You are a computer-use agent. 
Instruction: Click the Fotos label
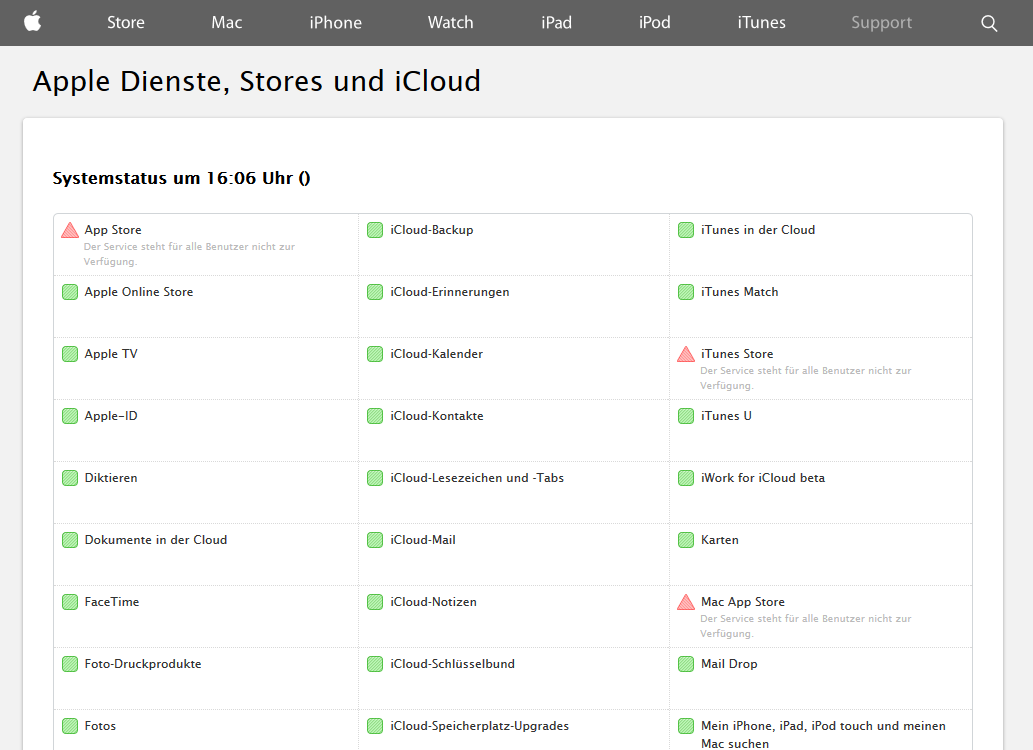[100, 726]
